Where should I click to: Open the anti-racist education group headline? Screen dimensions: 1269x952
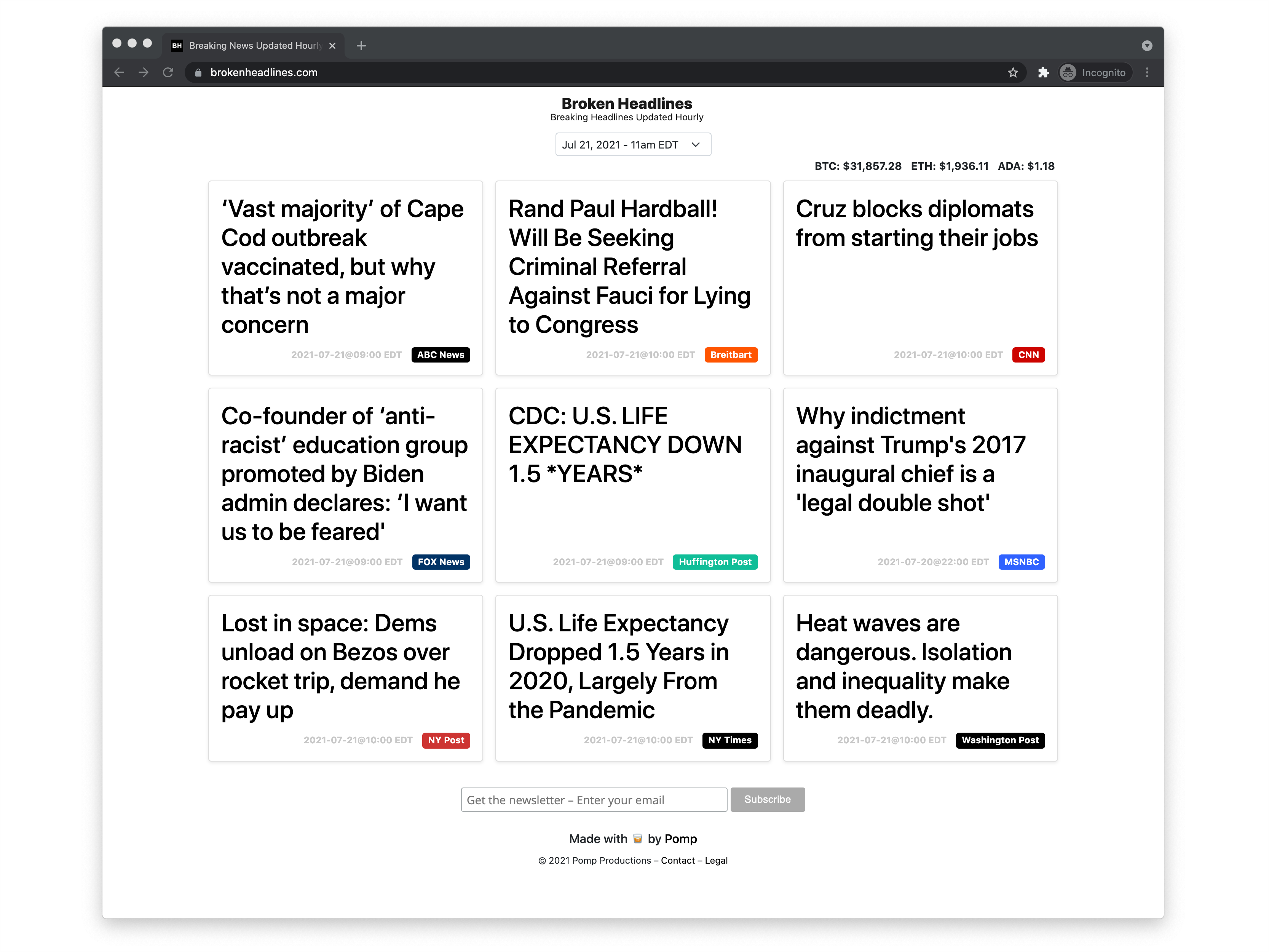345,474
